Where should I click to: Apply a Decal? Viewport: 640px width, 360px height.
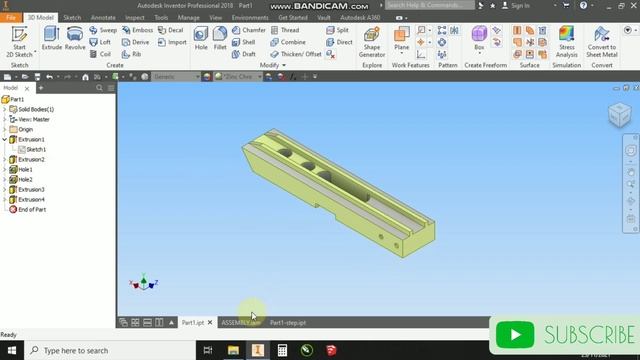coord(171,30)
